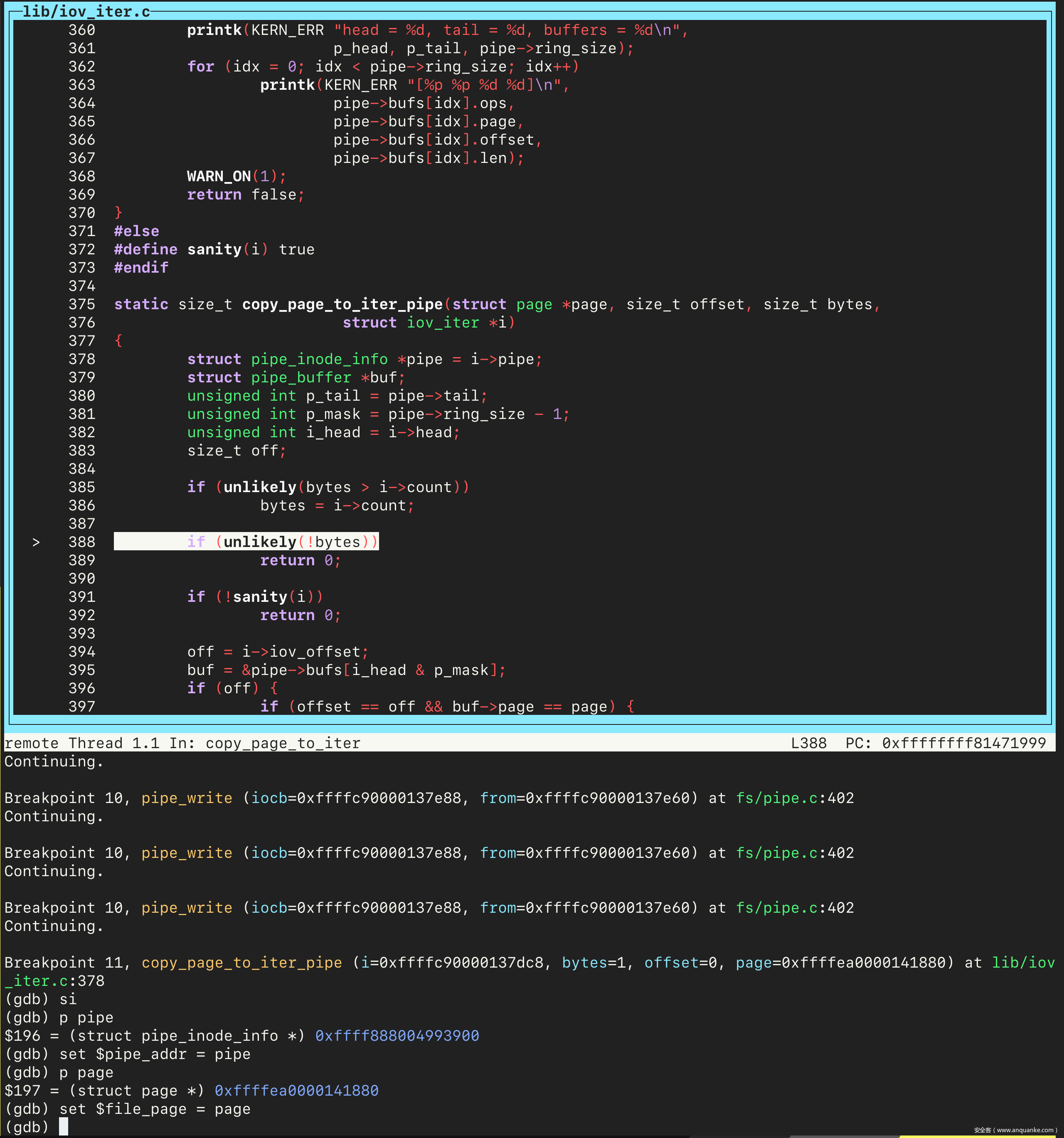Click line number 394 in the gutter
Viewport: 1064px width, 1138px height.
click(x=82, y=651)
